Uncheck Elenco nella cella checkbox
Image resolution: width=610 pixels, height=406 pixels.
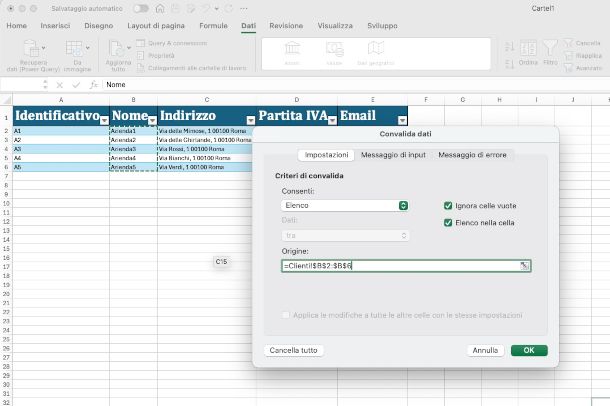448,222
